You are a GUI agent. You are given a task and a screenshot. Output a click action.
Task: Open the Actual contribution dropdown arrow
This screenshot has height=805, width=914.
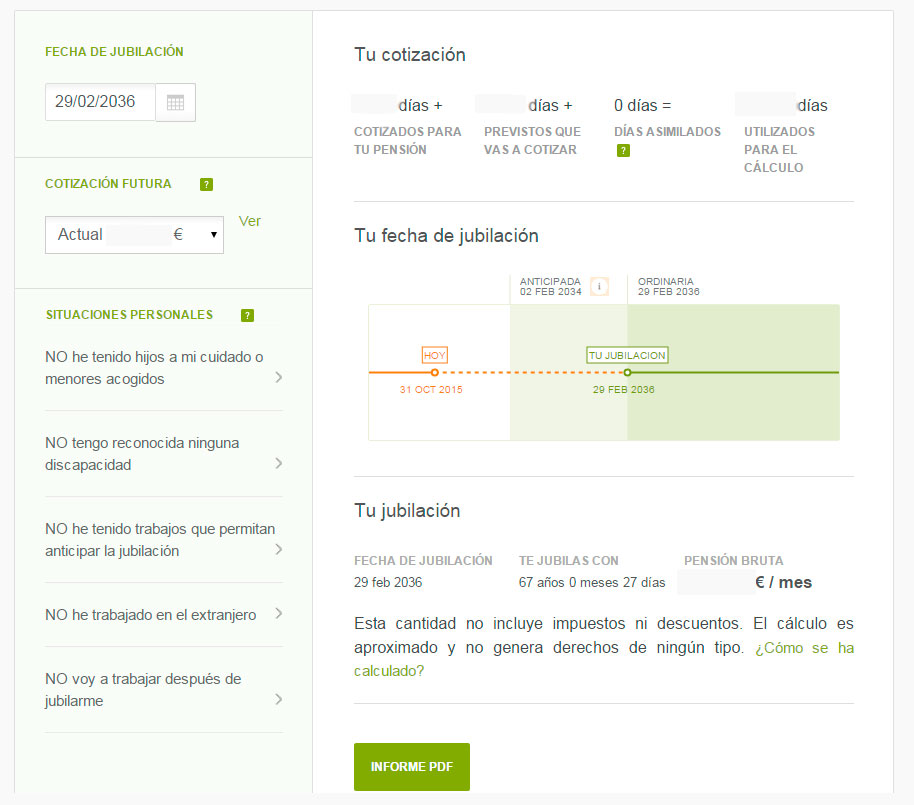click(213, 235)
